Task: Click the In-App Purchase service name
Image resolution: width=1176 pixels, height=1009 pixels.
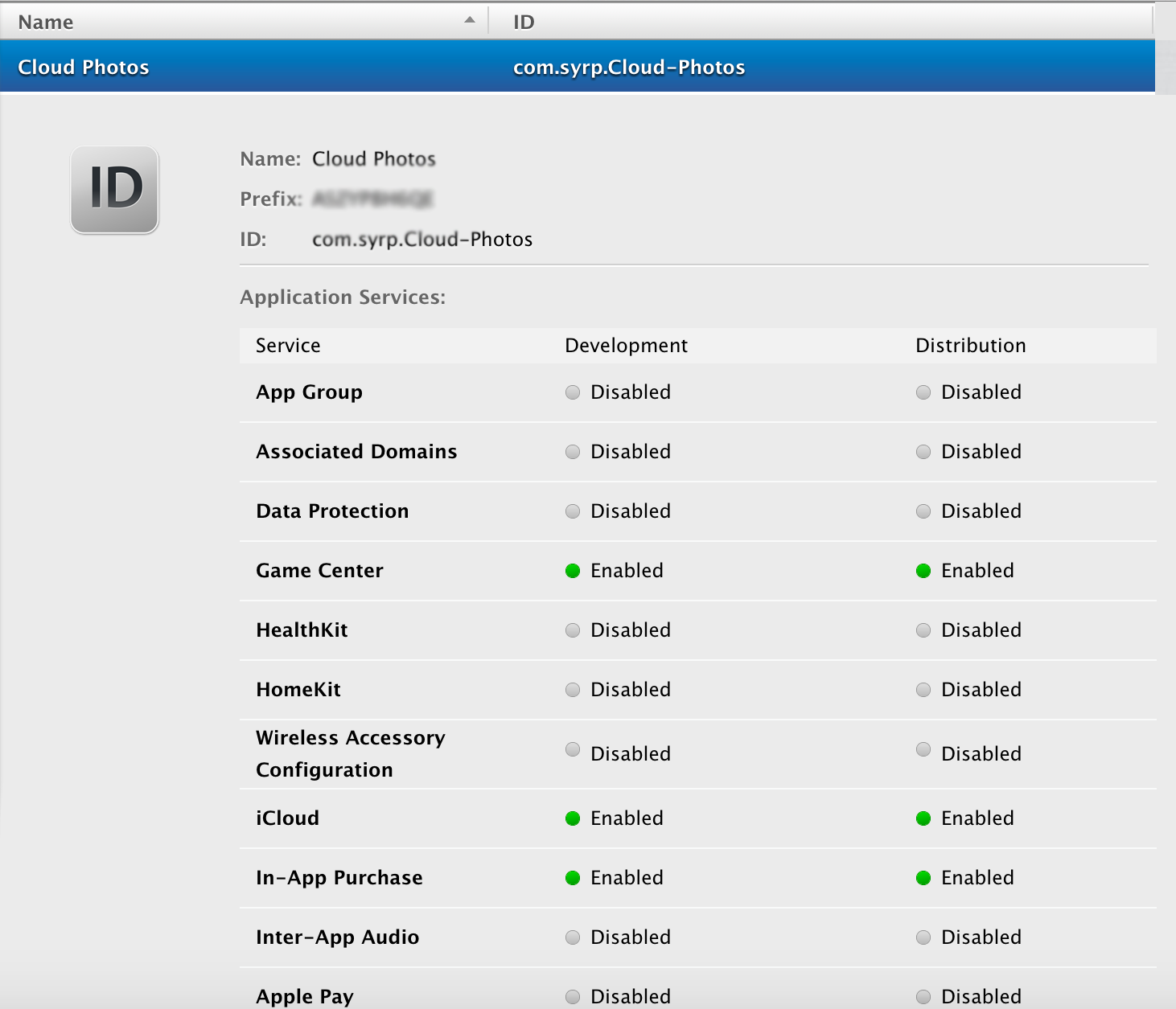Action: tap(339, 878)
